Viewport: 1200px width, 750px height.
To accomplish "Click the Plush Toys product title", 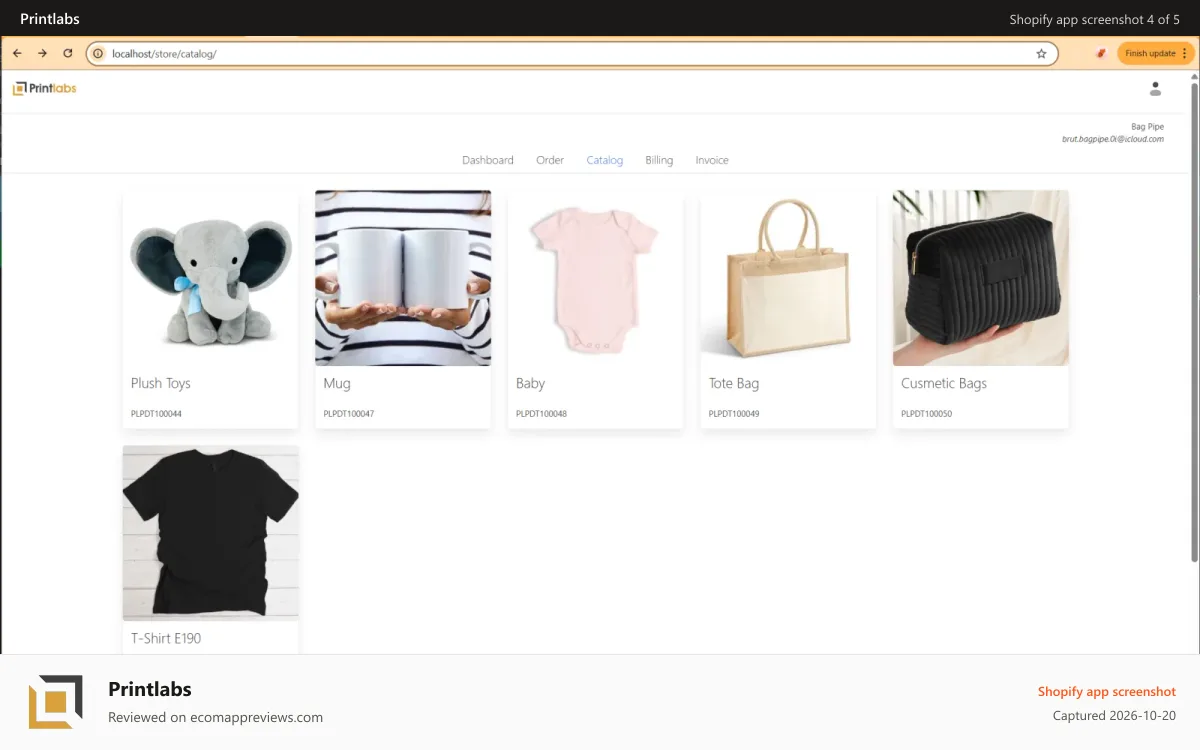I will click(161, 384).
